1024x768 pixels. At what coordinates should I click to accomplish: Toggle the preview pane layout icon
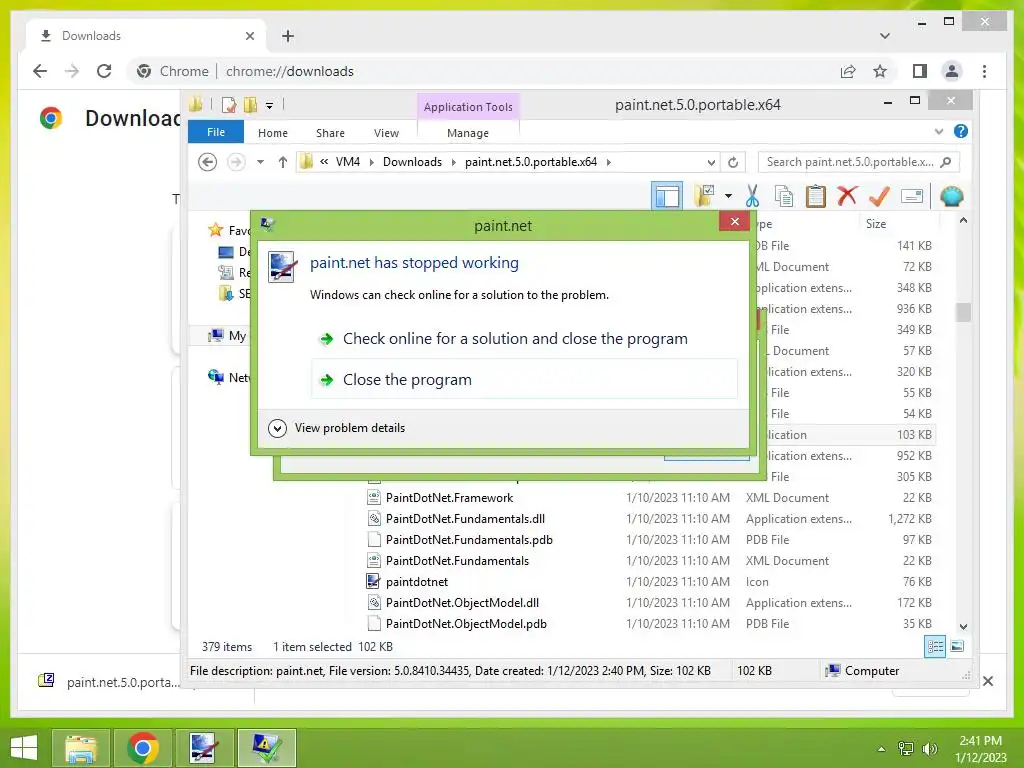[x=667, y=196]
